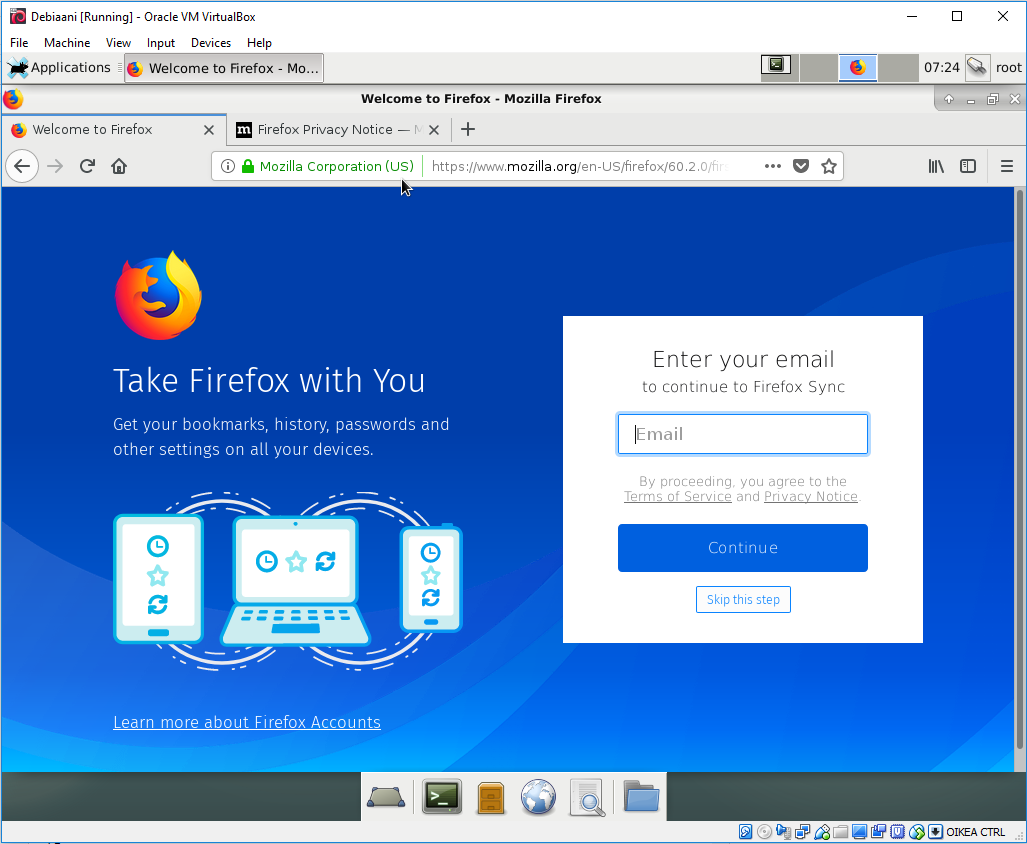
Task: Open a new tab with plus button
Action: [x=468, y=130]
